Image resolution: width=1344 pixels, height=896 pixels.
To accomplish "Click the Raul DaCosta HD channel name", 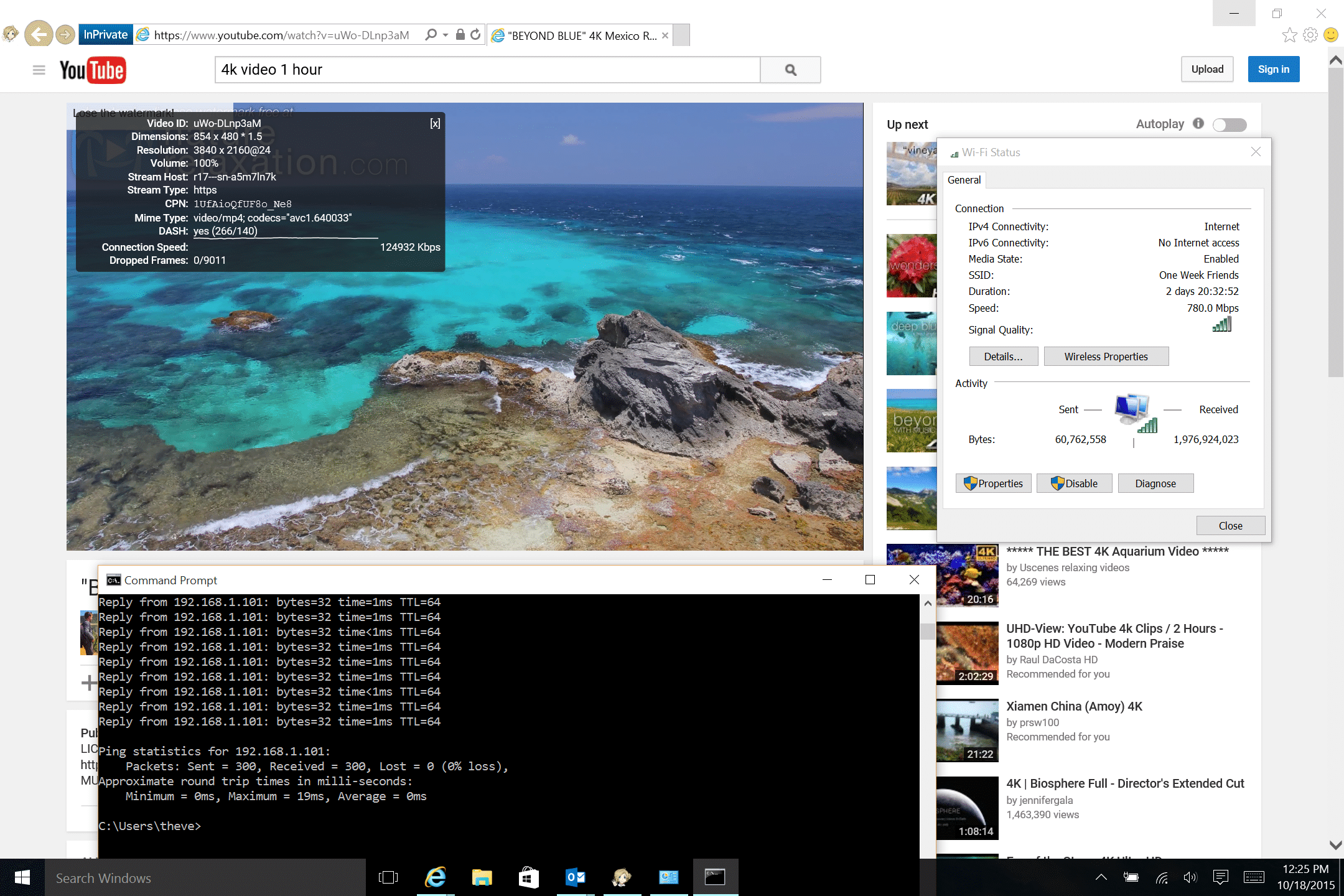I will click(1058, 660).
